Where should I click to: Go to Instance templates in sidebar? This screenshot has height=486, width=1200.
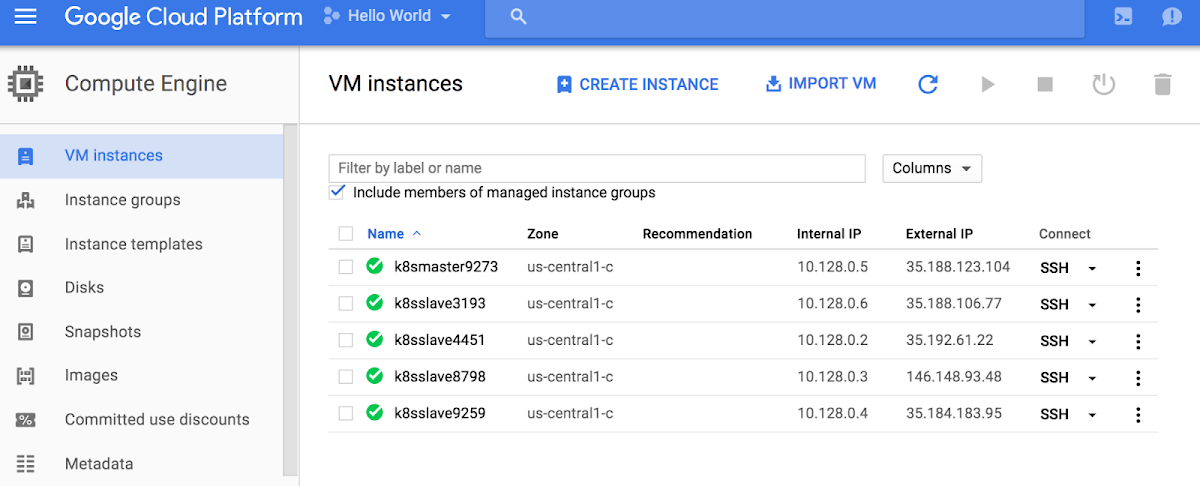click(x=142, y=244)
